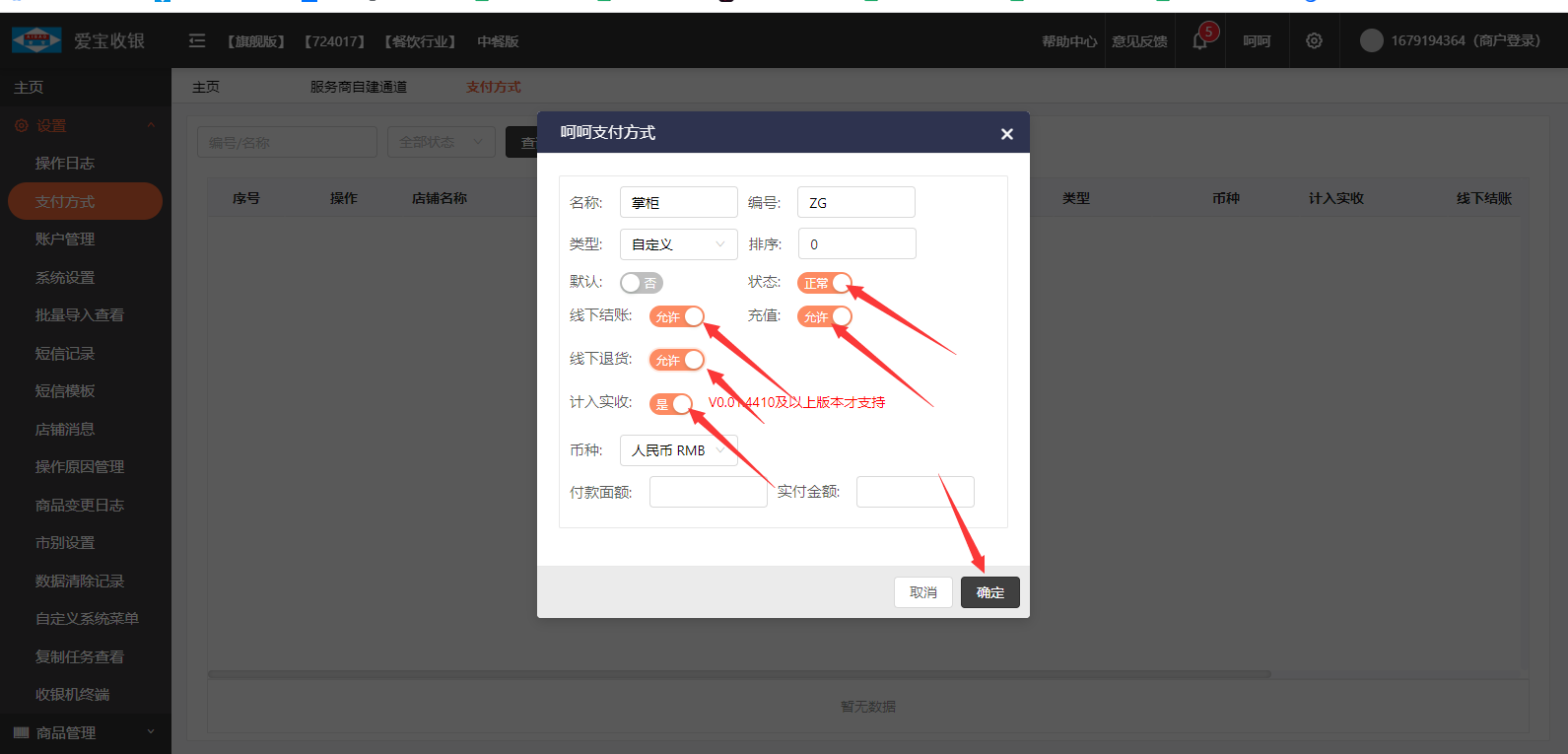This screenshot has width=1568, height=754.
Task: Toggle the 状态 正常 switch
Action: point(824,283)
